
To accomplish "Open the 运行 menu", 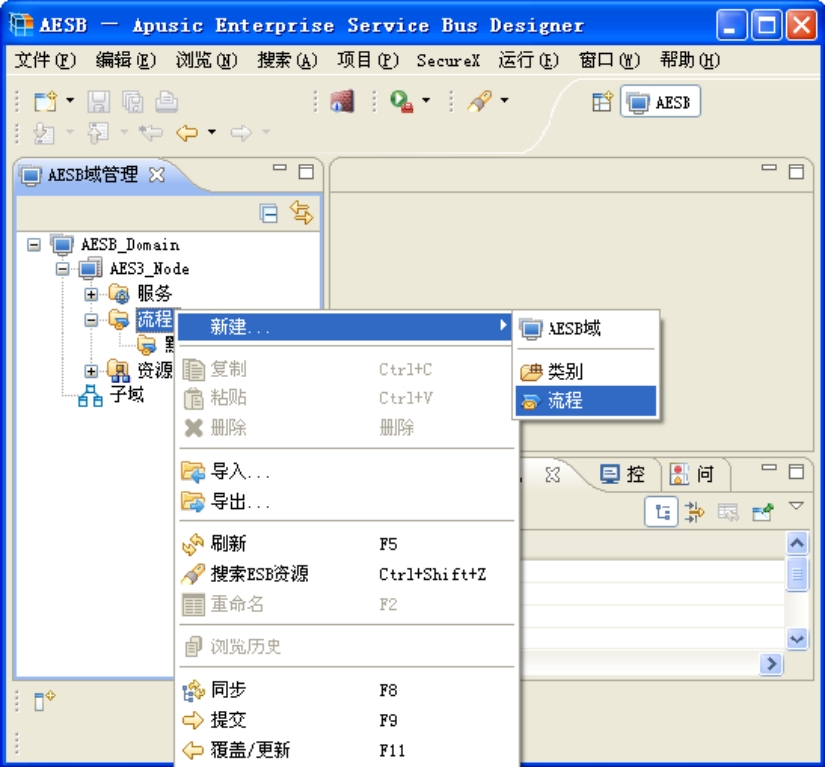I will [528, 60].
